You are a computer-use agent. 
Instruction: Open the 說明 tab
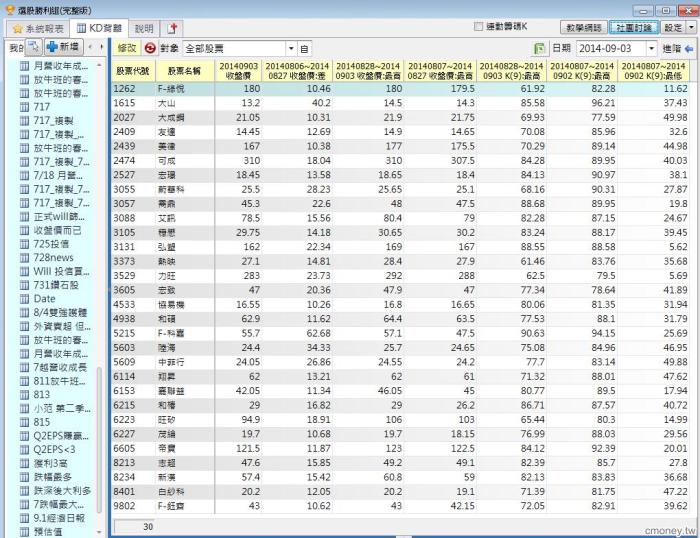pyautogui.click(x=144, y=29)
